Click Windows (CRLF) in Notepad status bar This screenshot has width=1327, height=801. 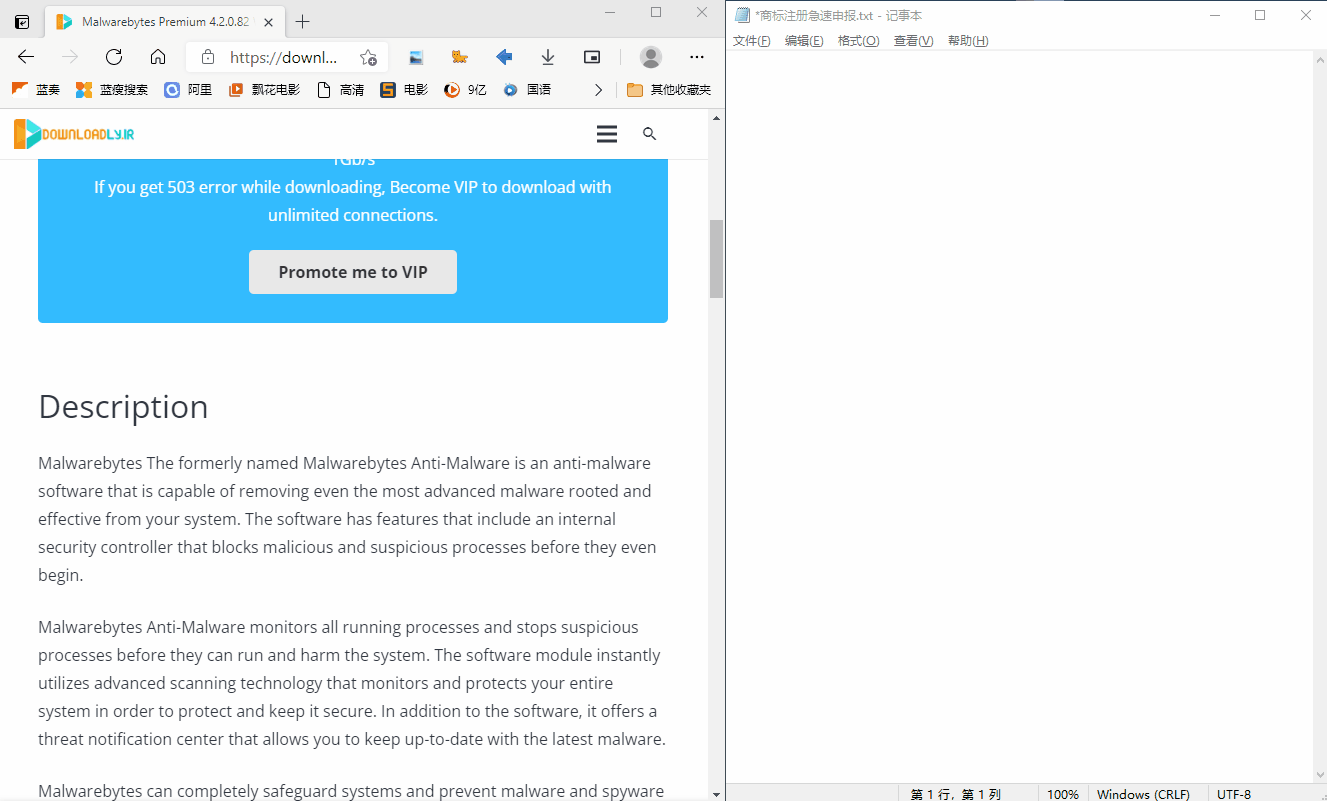(x=1143, y=794)
